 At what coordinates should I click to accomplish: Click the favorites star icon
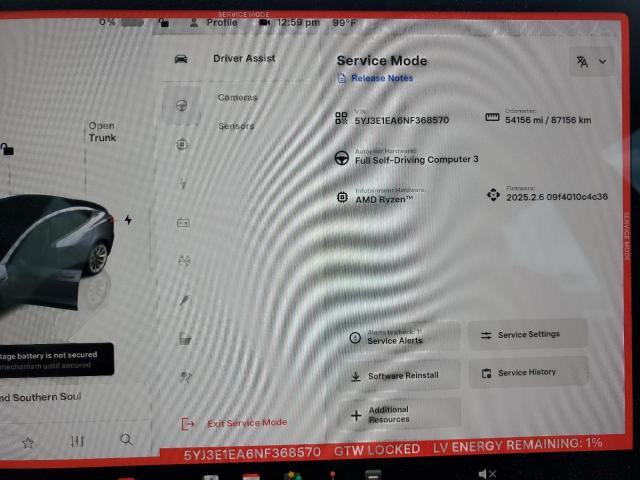pos(28,442)
